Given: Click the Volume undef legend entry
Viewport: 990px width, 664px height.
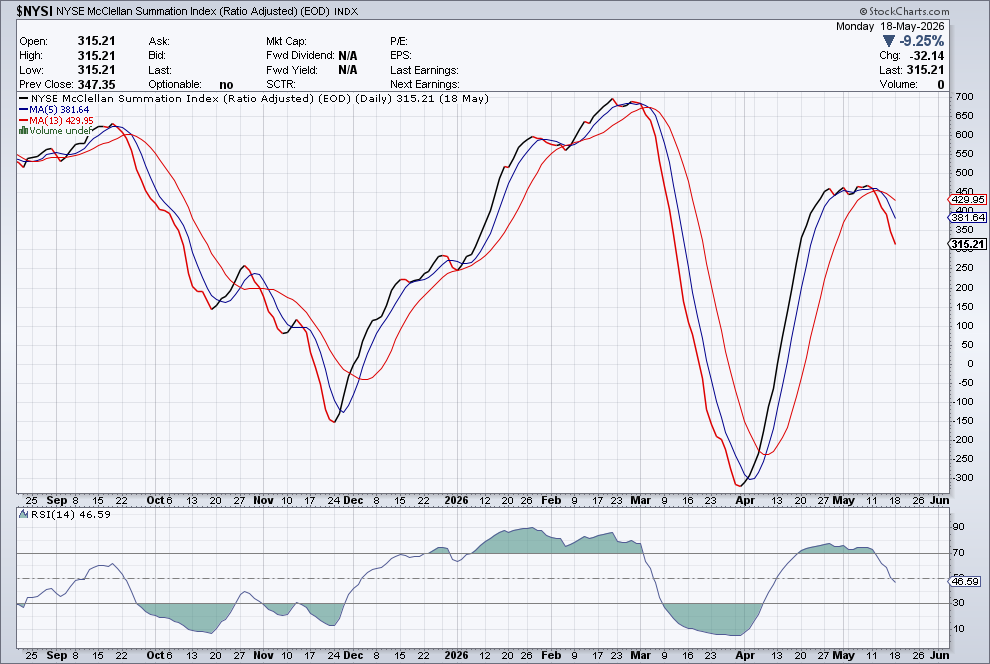Looking at the screenshot, I should (56, 131).
